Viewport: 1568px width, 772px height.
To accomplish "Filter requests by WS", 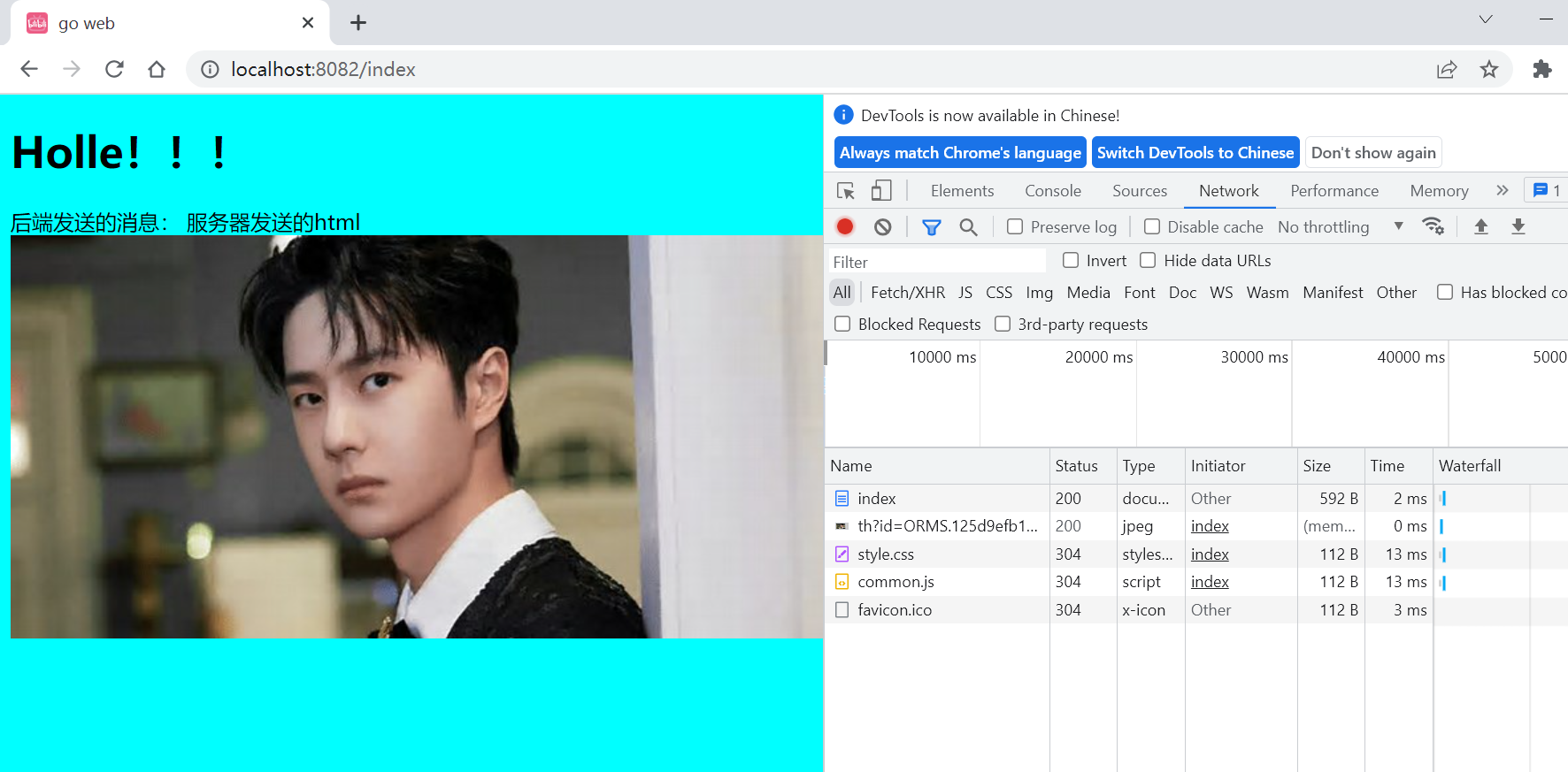I will click(x=1221, y=293).
